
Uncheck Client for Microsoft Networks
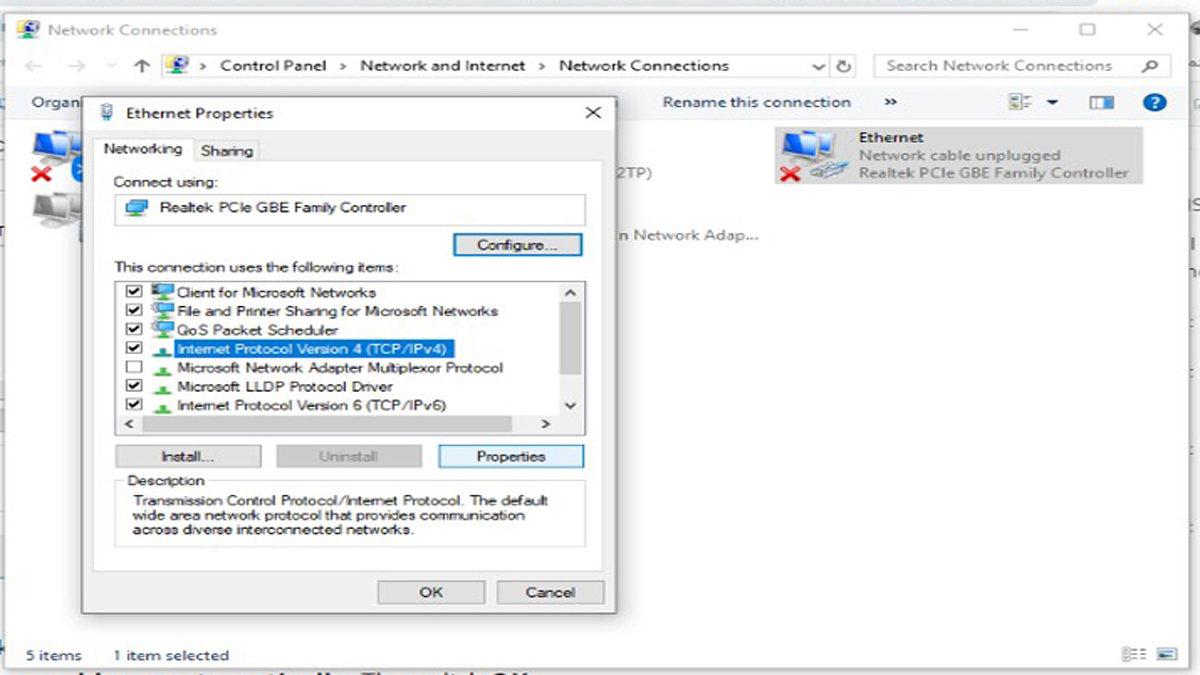pos(134,292)
